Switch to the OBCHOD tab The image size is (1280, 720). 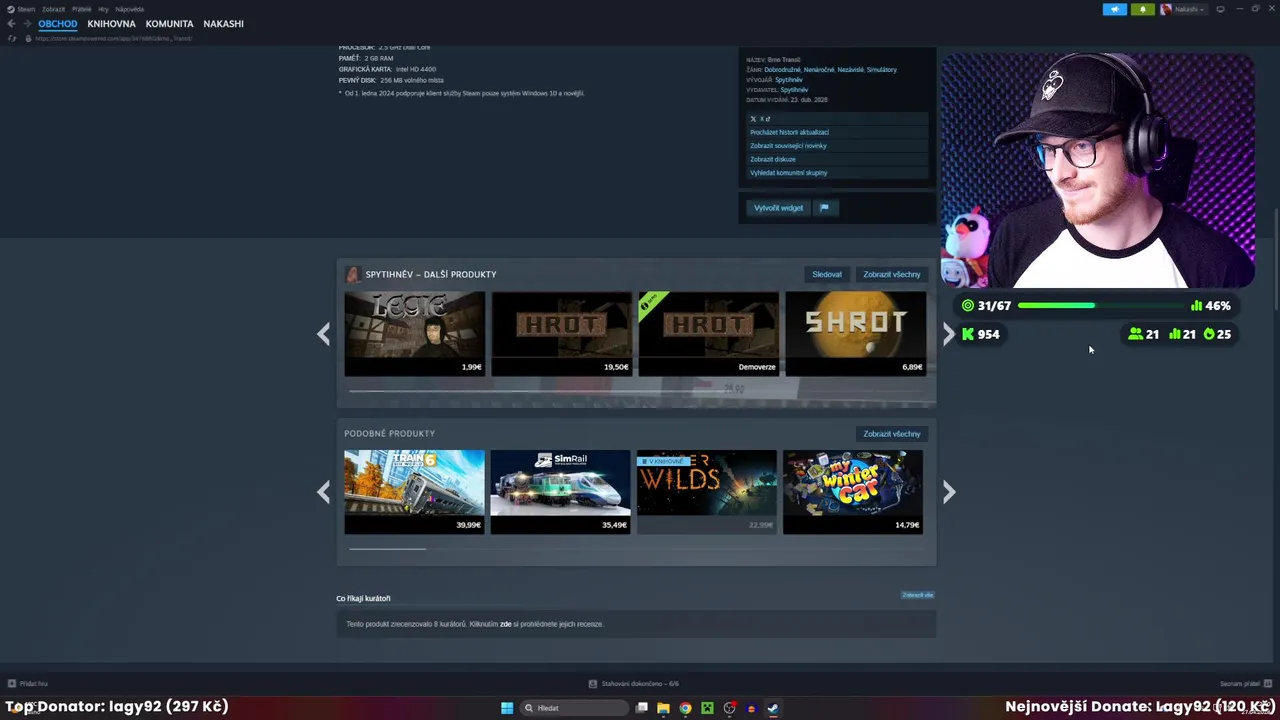coord(58,24)
